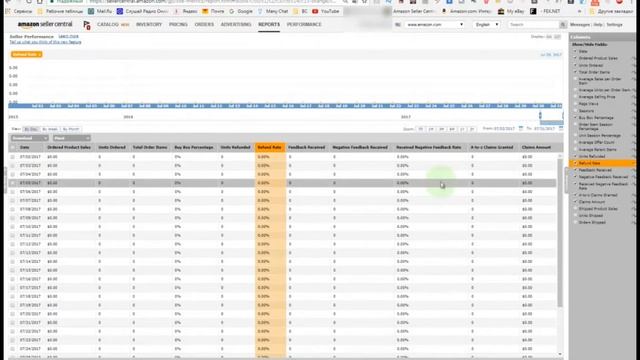The height and width of the screenshot is (360, 640).
Task: Sort by Units Refunded column header
Action: 236,147
